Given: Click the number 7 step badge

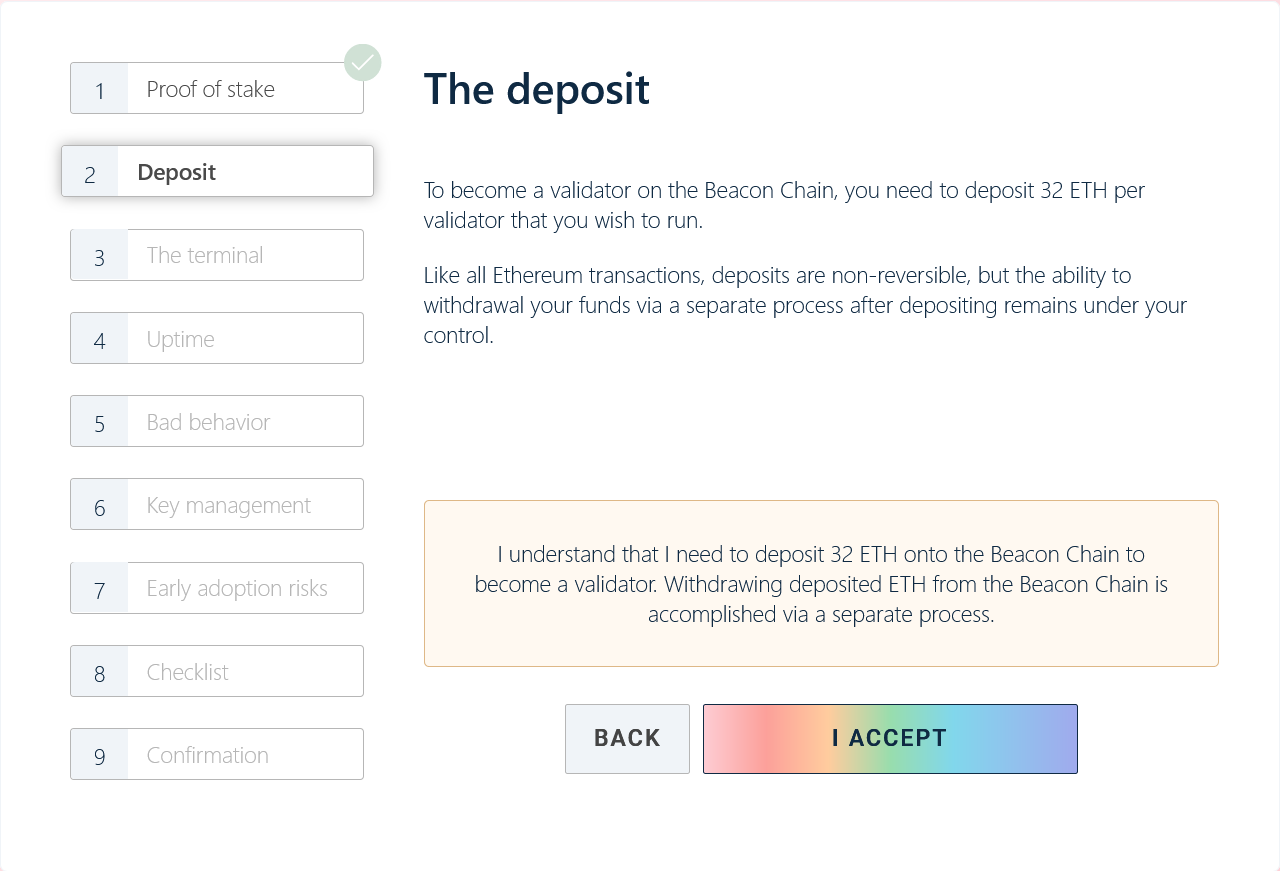Looking at the screenshot, I should [x=100, y=589].
